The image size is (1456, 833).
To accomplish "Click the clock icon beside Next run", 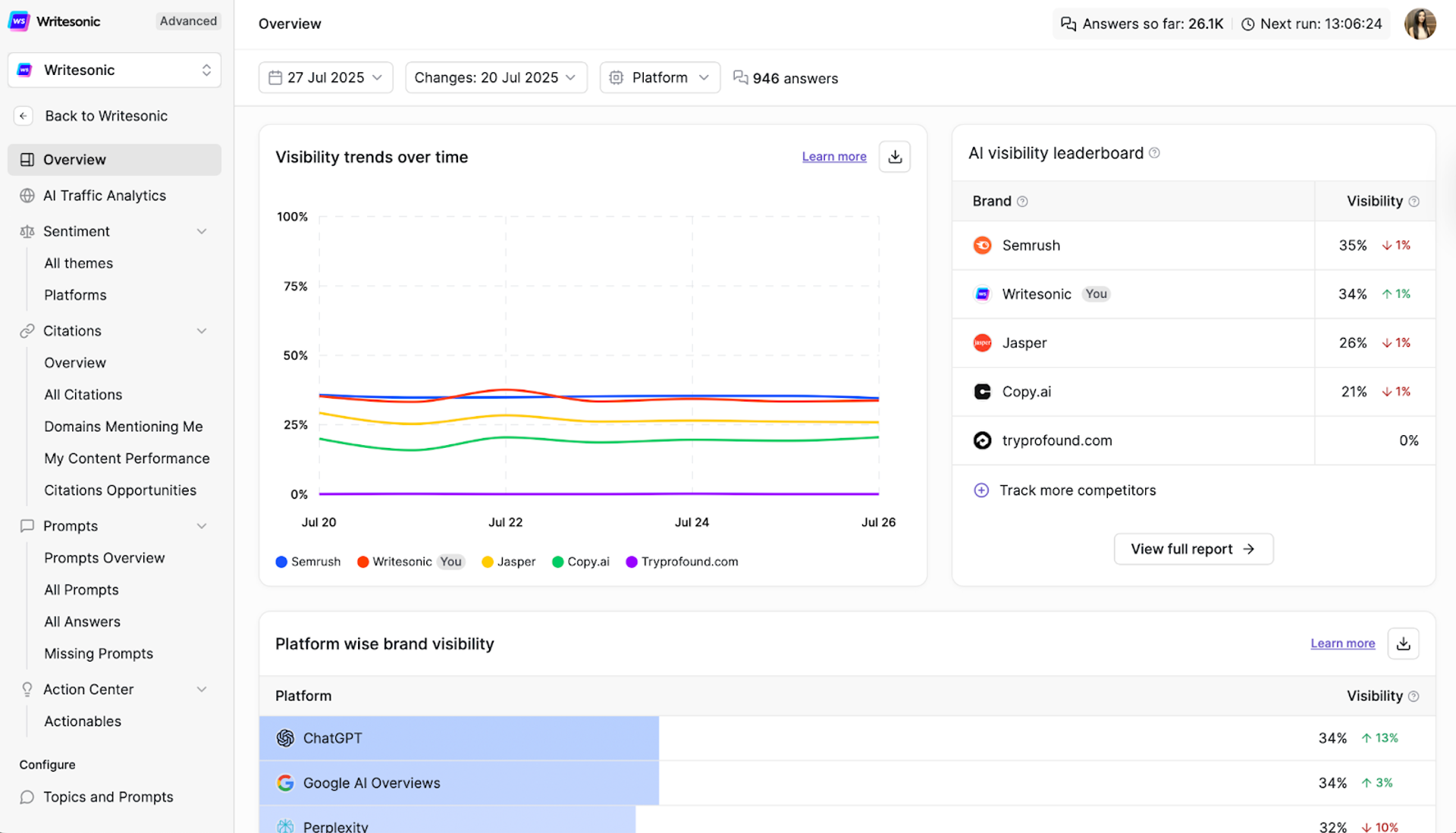I will pos(1247,24).
